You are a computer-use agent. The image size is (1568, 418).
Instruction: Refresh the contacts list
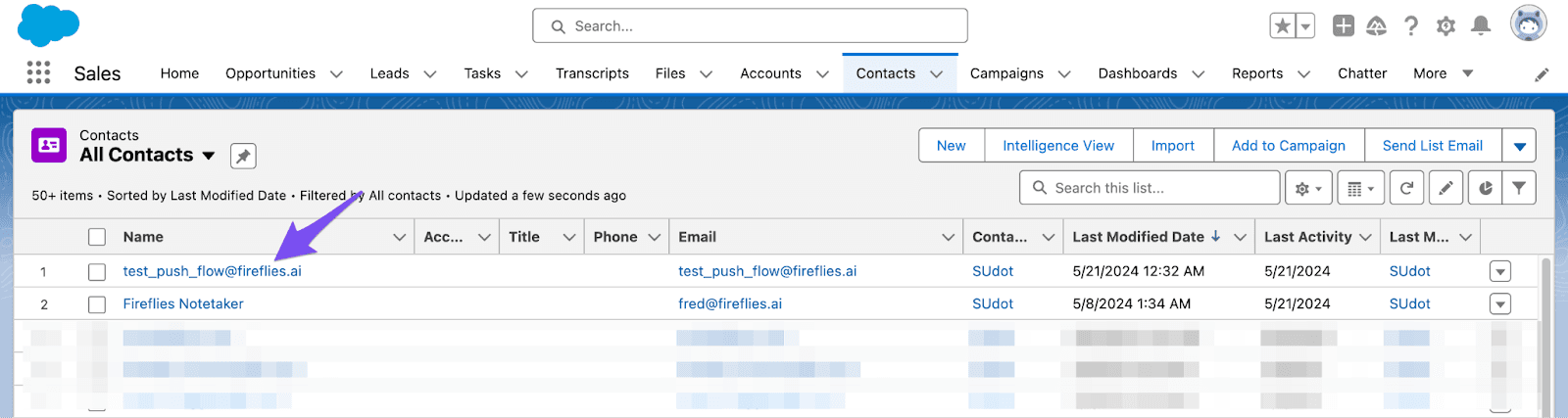click(x=1406, y=188)
